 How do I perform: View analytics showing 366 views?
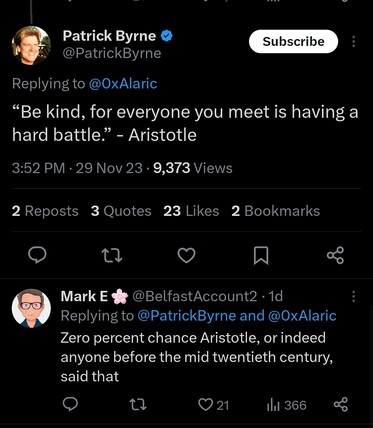pos(286,405)
